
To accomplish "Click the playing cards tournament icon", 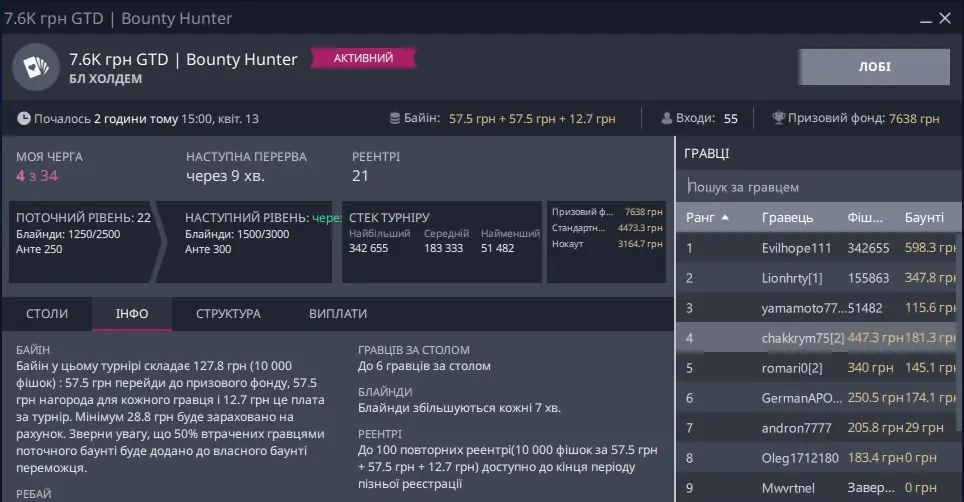I will pos(36,67).
